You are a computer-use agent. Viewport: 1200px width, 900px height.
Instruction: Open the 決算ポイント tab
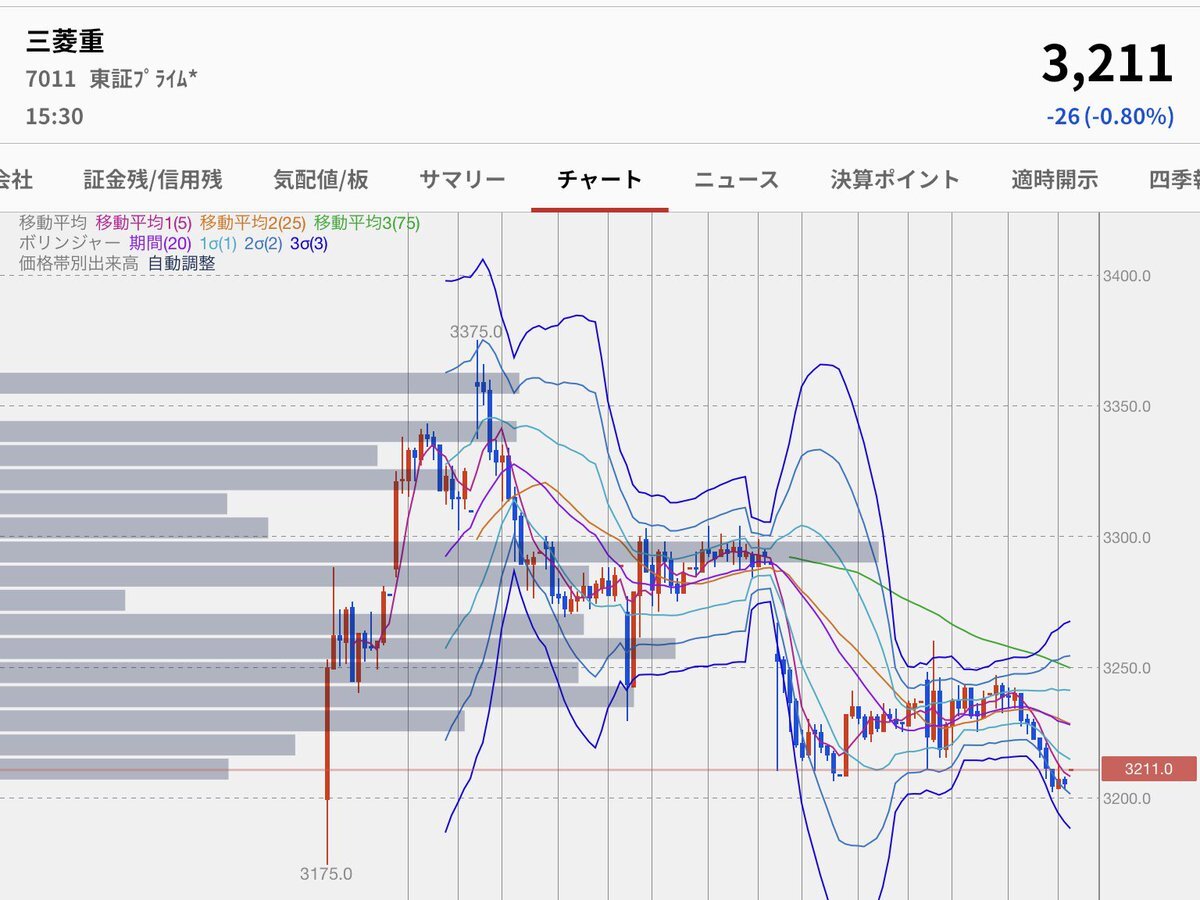(x=895, y=180)
